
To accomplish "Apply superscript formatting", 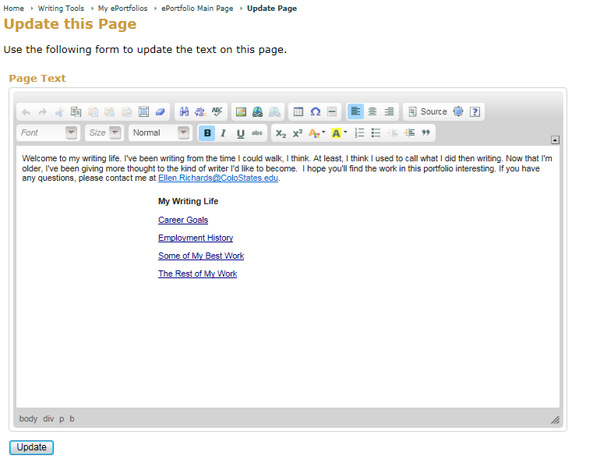I will [297, 133].
